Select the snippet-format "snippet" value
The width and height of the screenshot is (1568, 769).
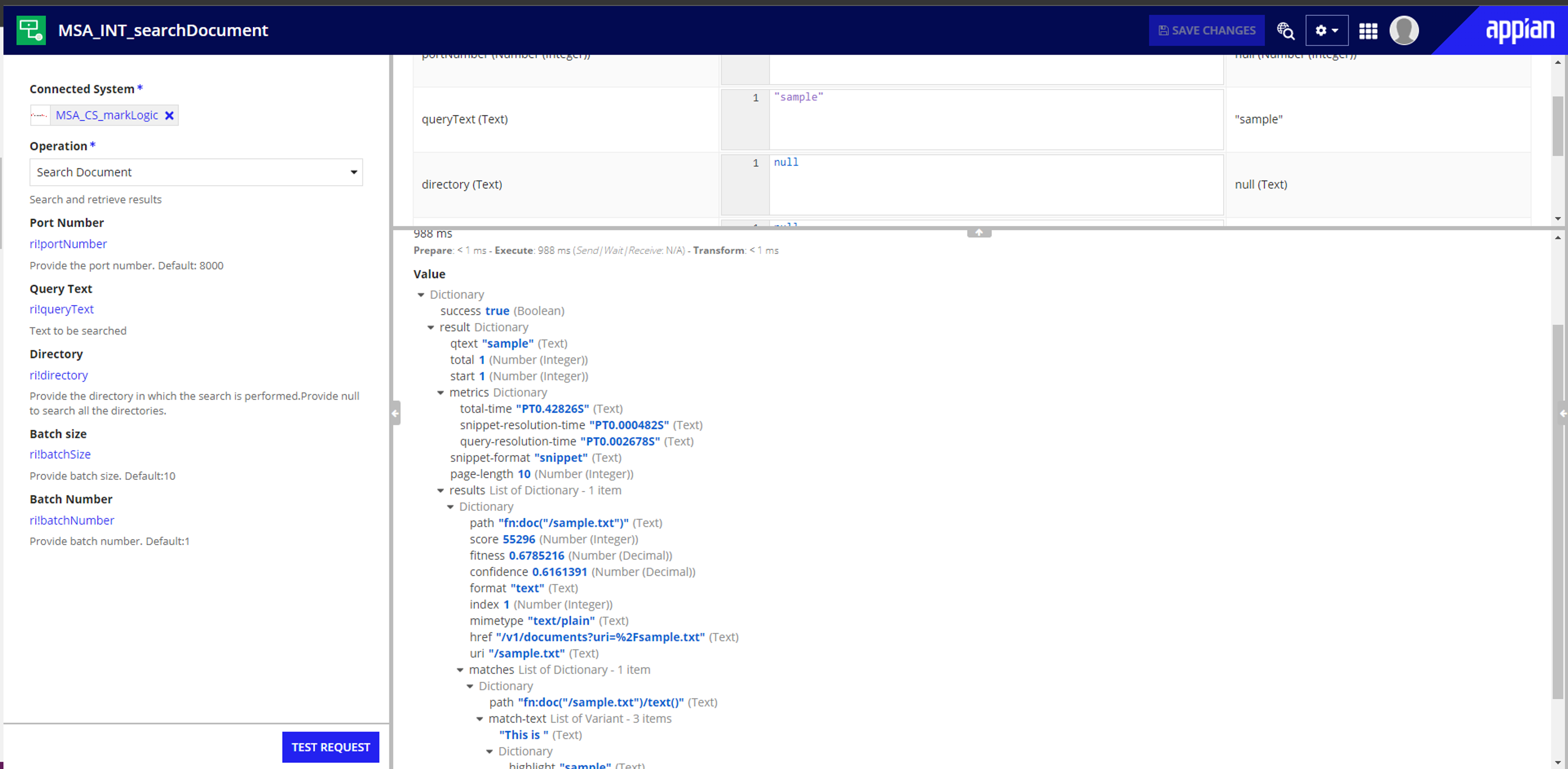pyautogui.click(x=561, y=458)
